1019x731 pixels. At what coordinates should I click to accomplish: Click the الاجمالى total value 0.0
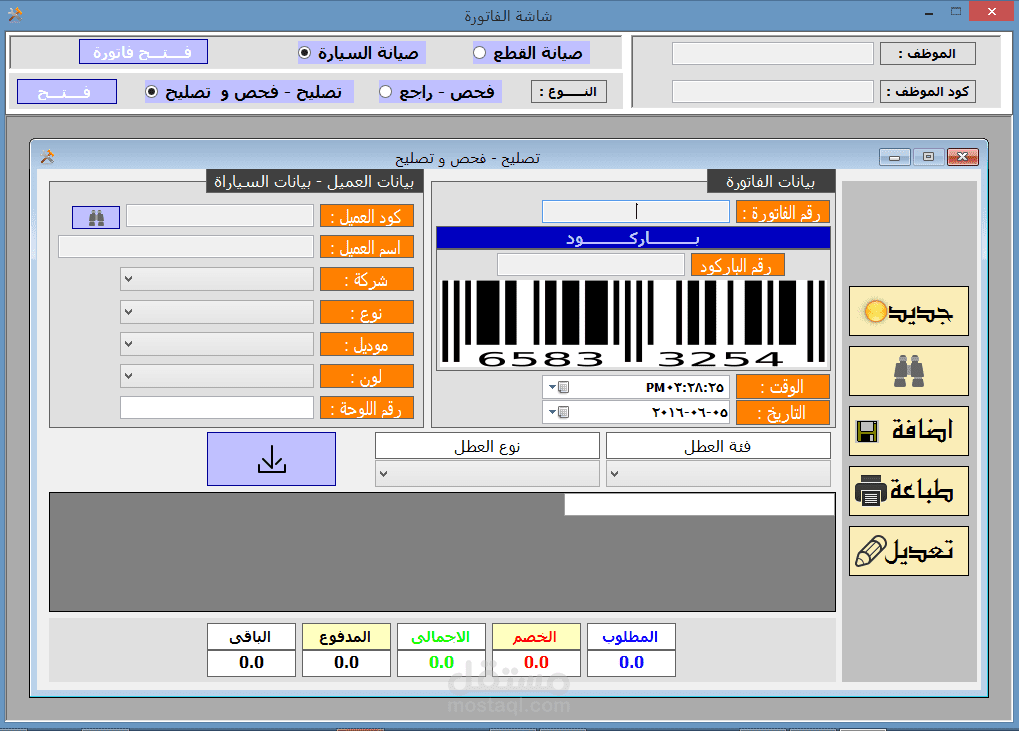(441, 663)
